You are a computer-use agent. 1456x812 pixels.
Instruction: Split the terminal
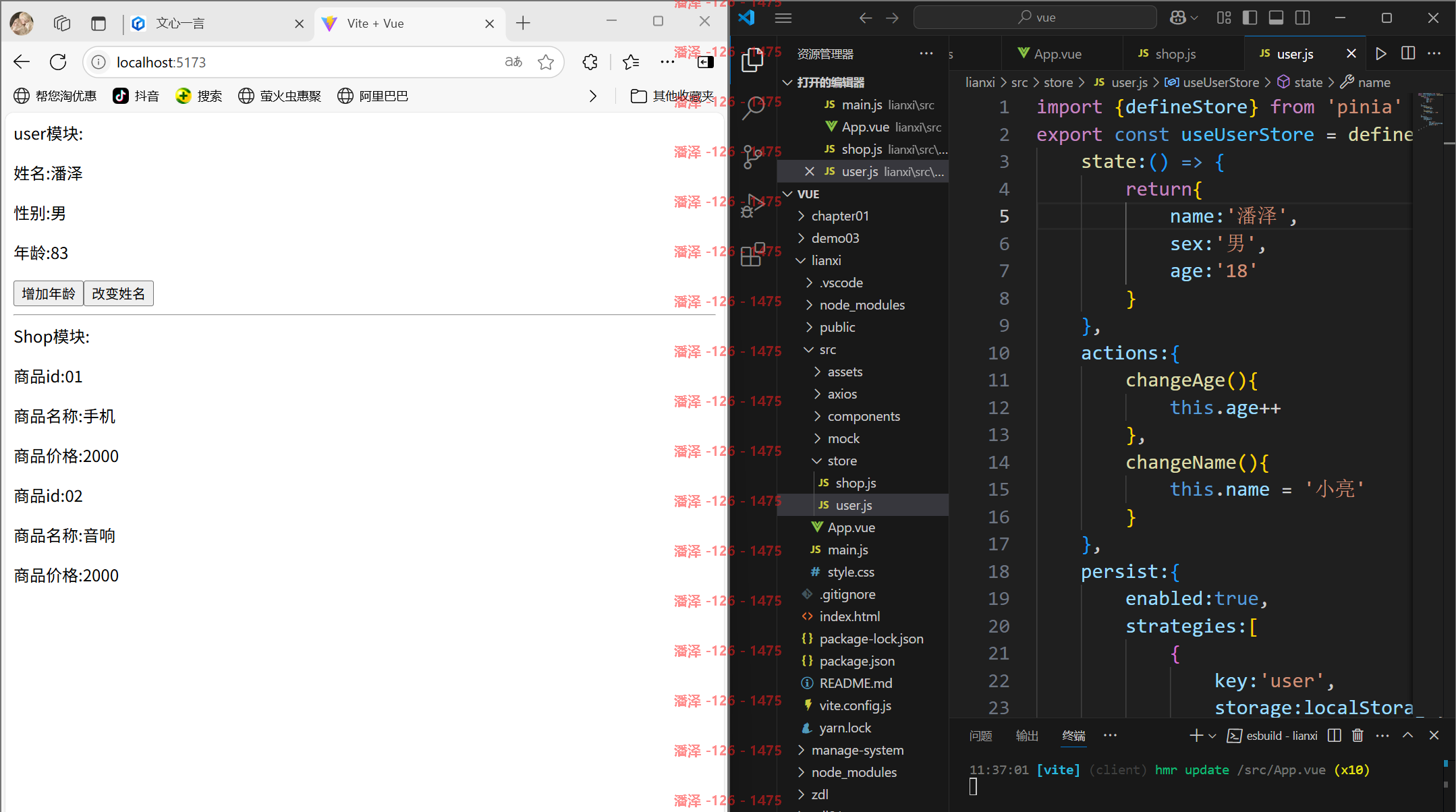coord(1334,736)
